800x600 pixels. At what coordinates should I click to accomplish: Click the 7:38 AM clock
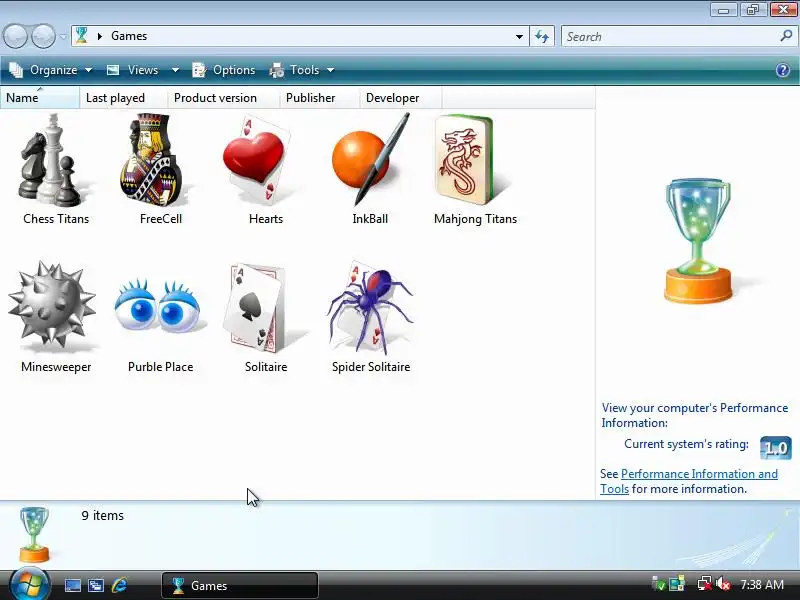tap(762, 584)
